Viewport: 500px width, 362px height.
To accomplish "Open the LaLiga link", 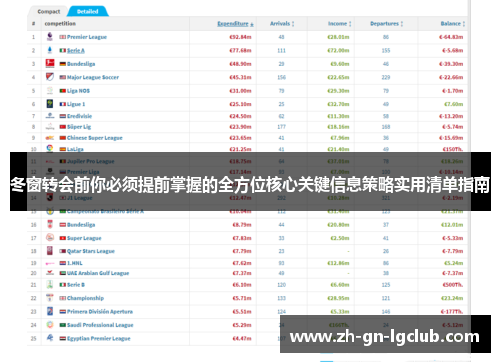I will [x=75, y=149].
